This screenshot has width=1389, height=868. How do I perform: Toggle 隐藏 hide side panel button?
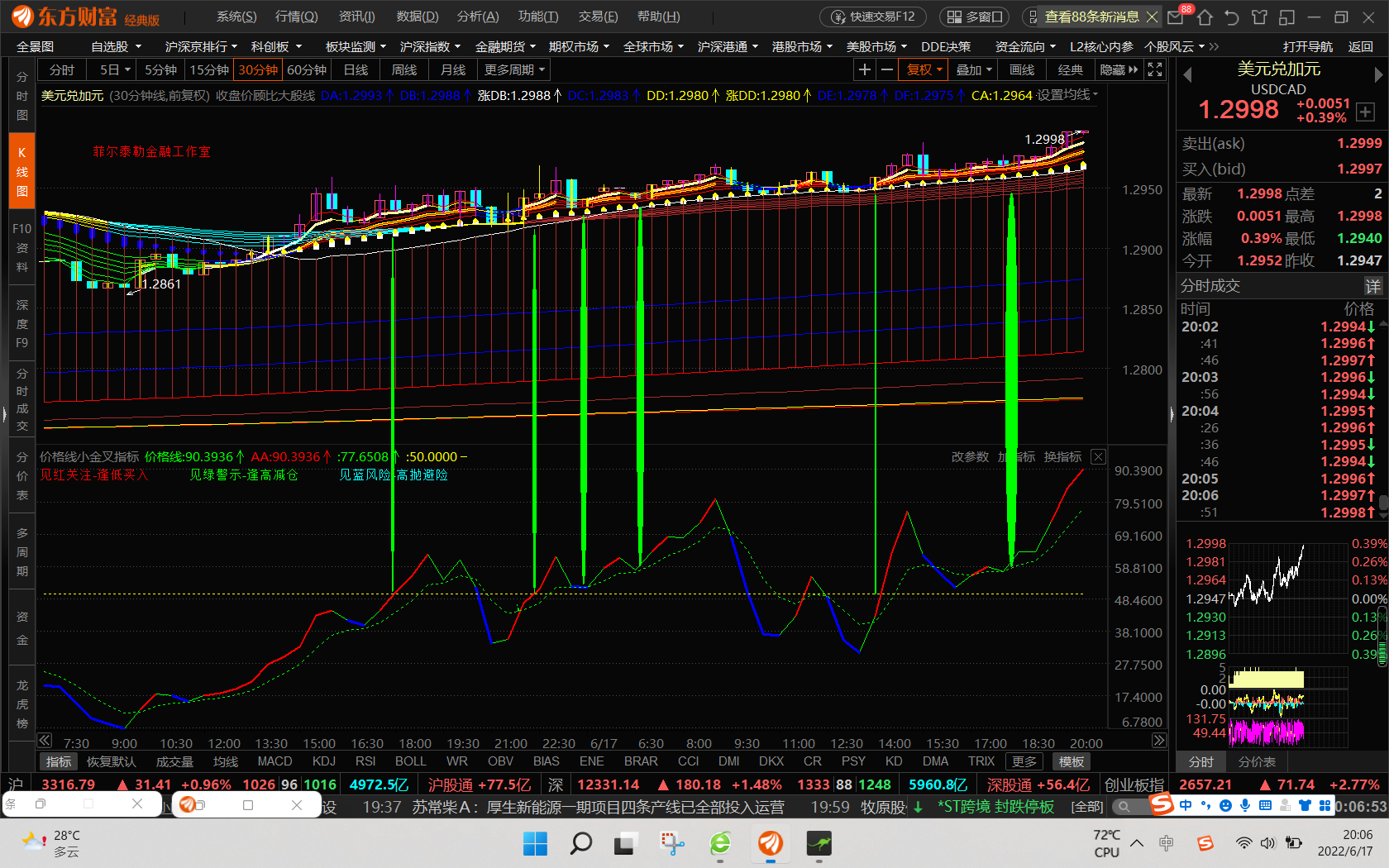pyautogui.click(x=1119, y=70)
